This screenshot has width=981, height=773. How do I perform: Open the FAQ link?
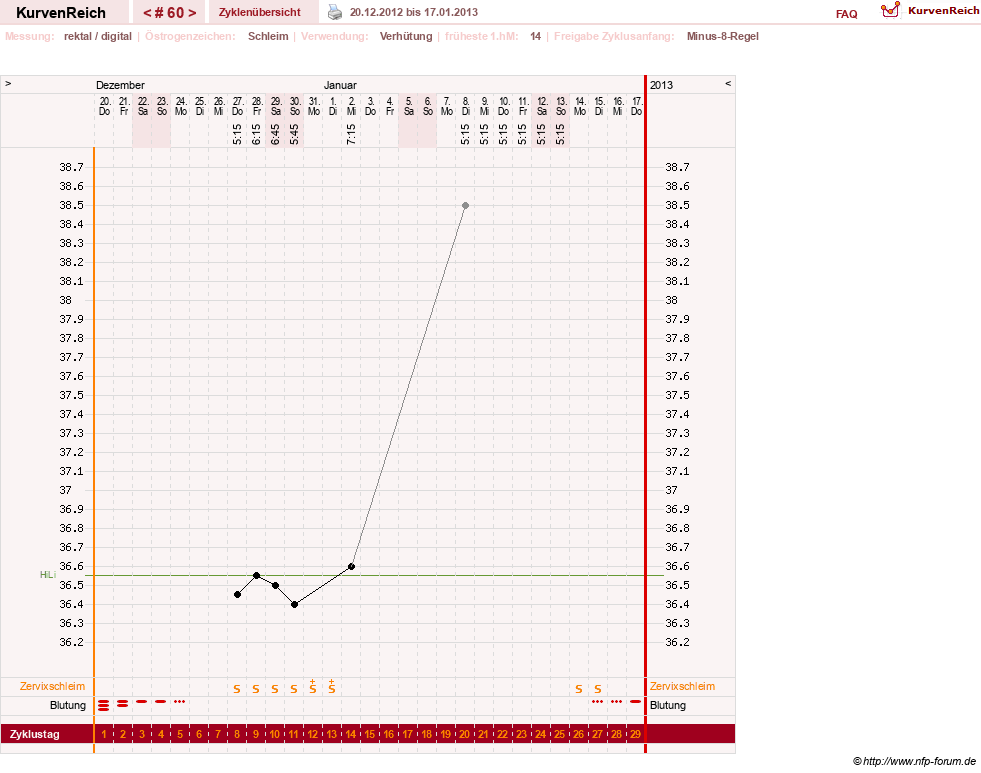[846, 14]
